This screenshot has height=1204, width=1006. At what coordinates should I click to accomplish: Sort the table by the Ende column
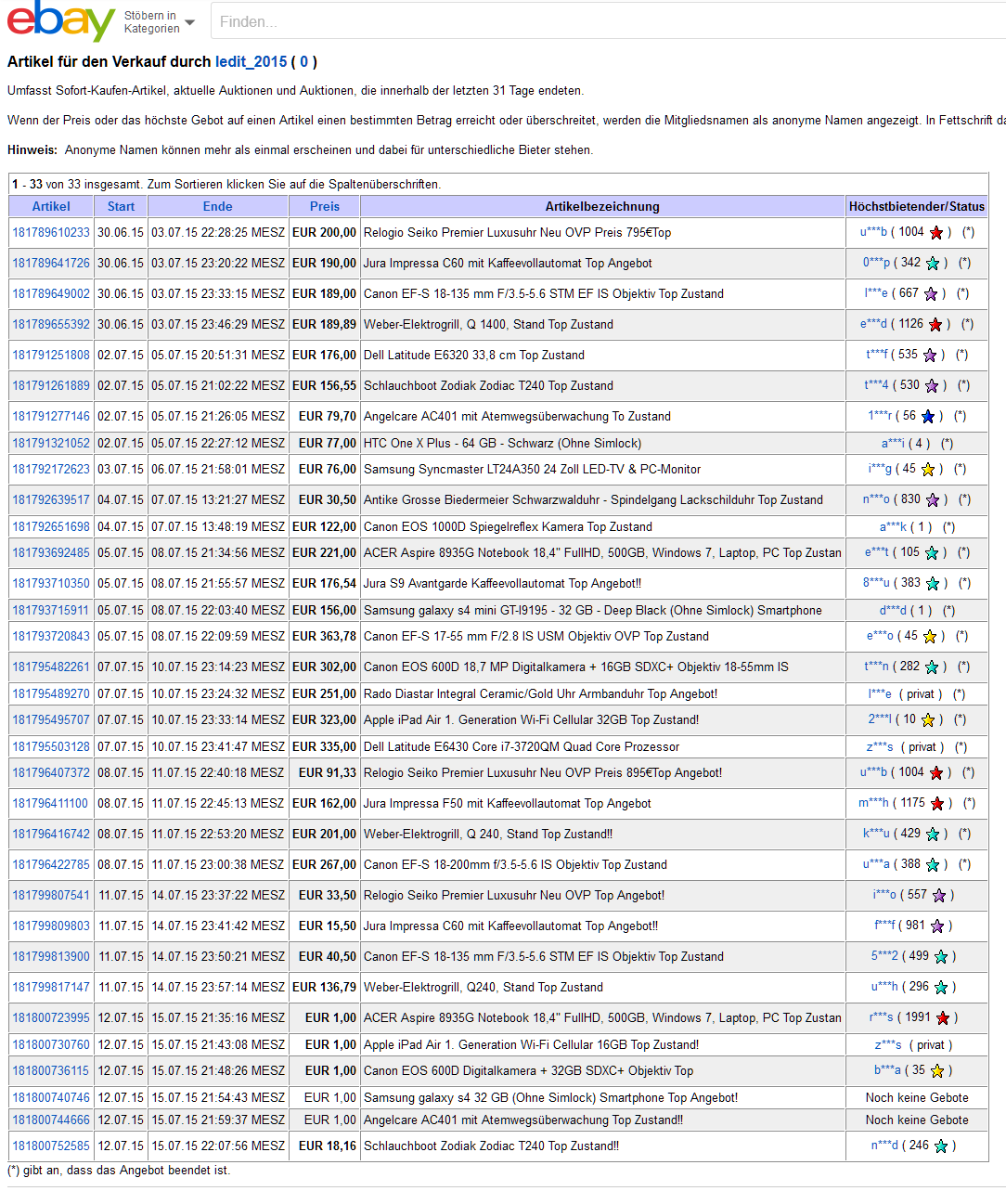[218, 207]
